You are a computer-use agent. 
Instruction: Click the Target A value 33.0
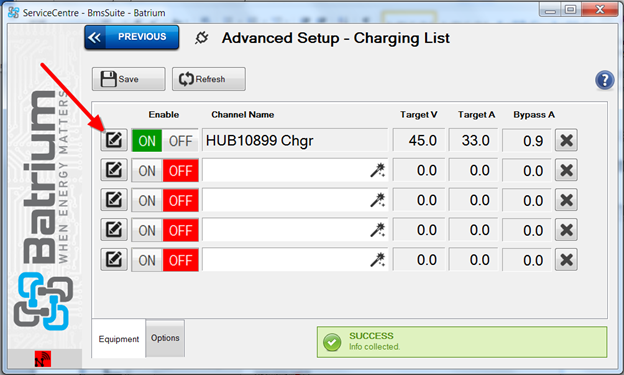[473, 140]
